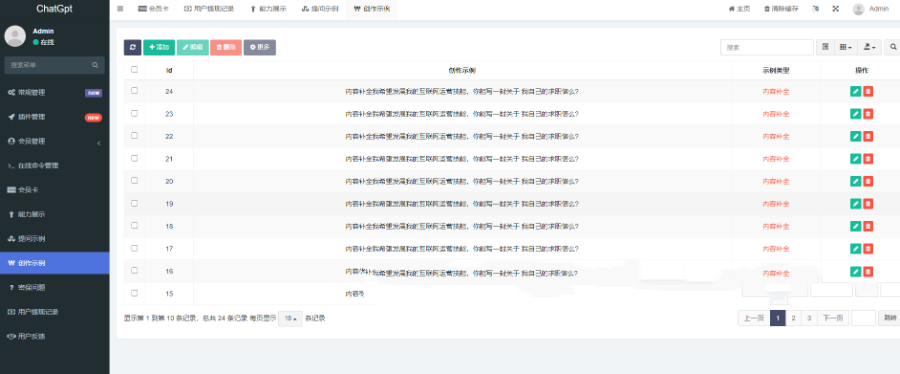
Task: Check the checkbox for row Id 21
Action: (x=134, y=158)
